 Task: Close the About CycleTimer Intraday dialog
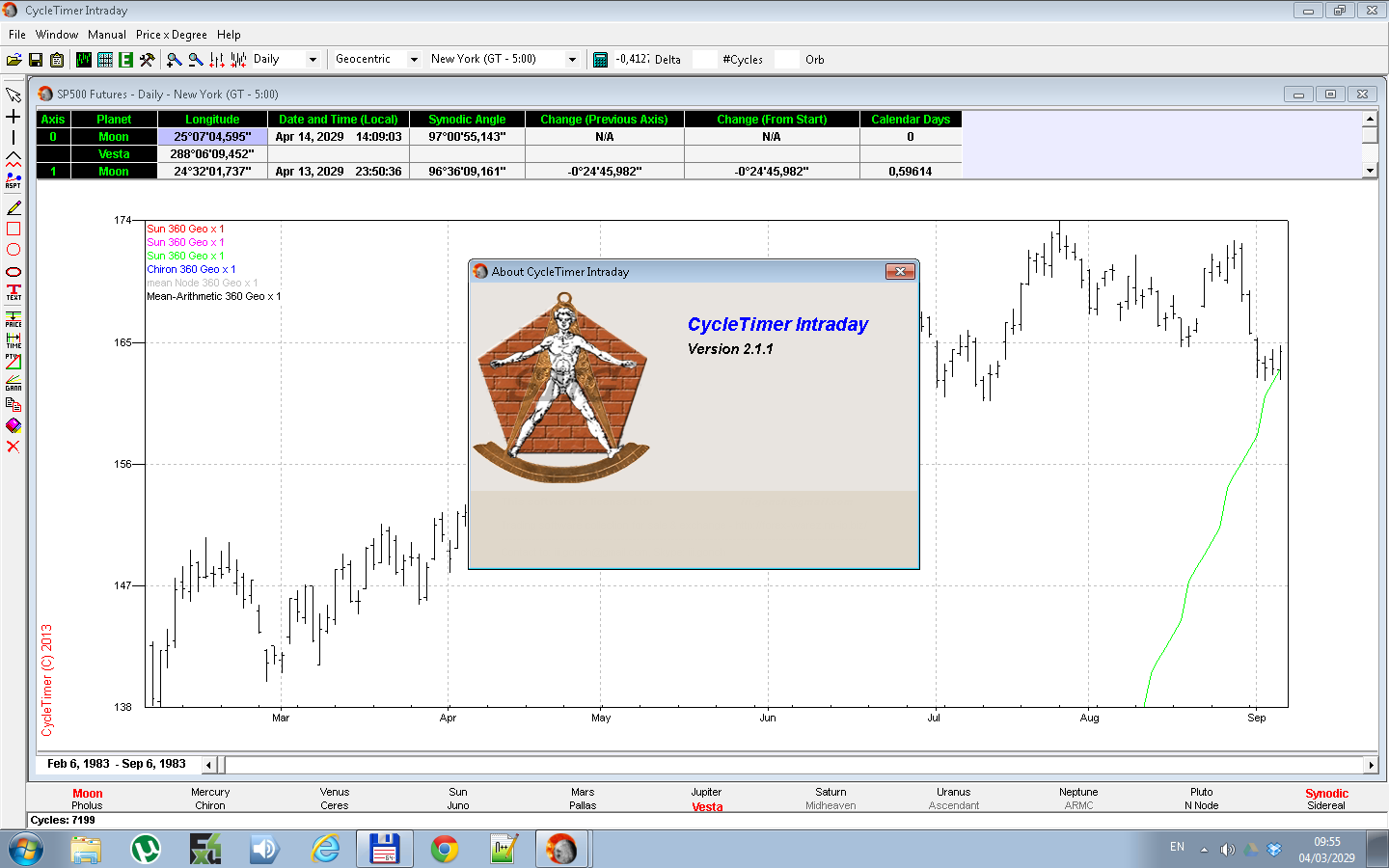click(900, 272)
